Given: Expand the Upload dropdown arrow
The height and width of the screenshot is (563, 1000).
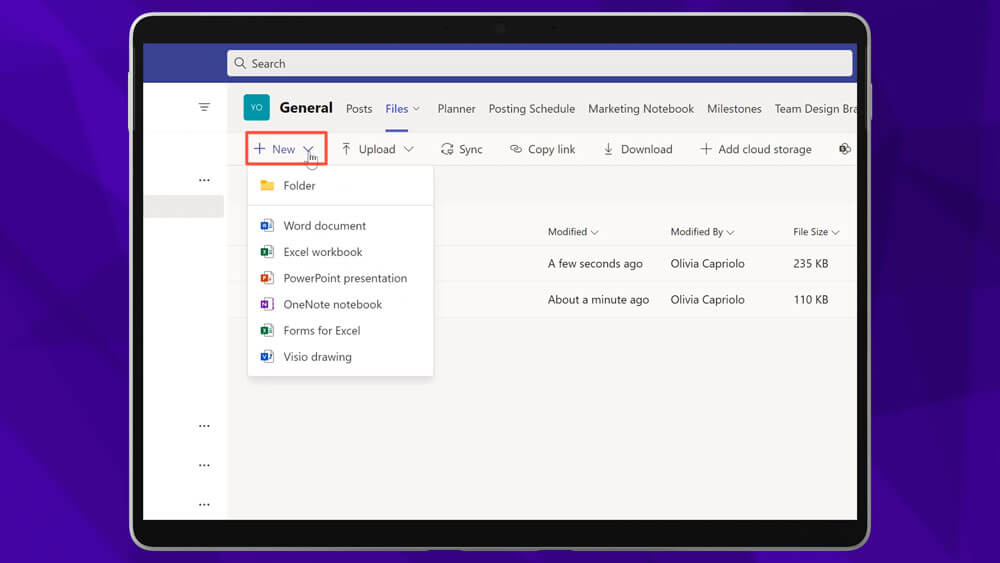Looking at the screenshot, I should pos(408,149).
